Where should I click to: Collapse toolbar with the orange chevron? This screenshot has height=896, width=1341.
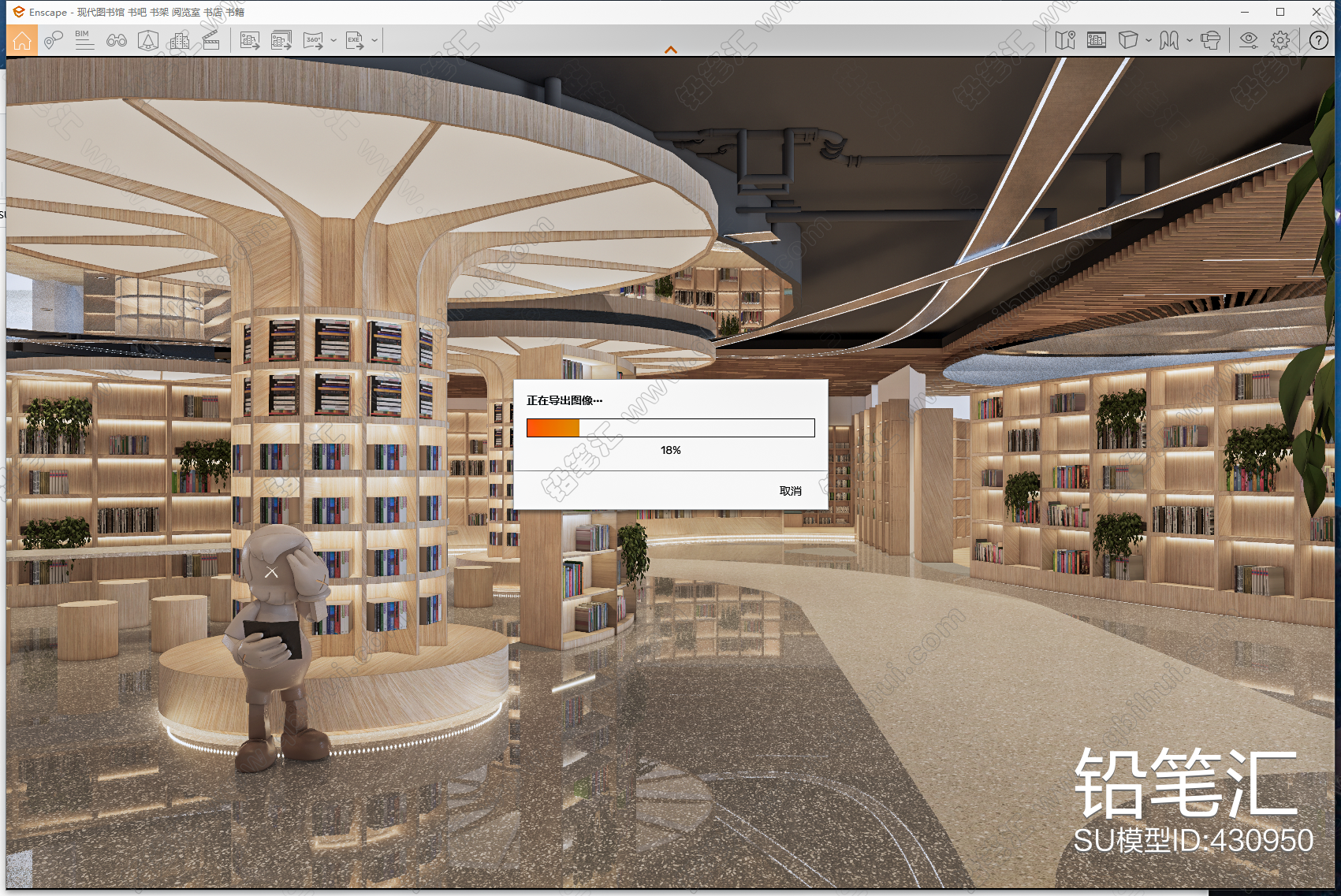671,50
